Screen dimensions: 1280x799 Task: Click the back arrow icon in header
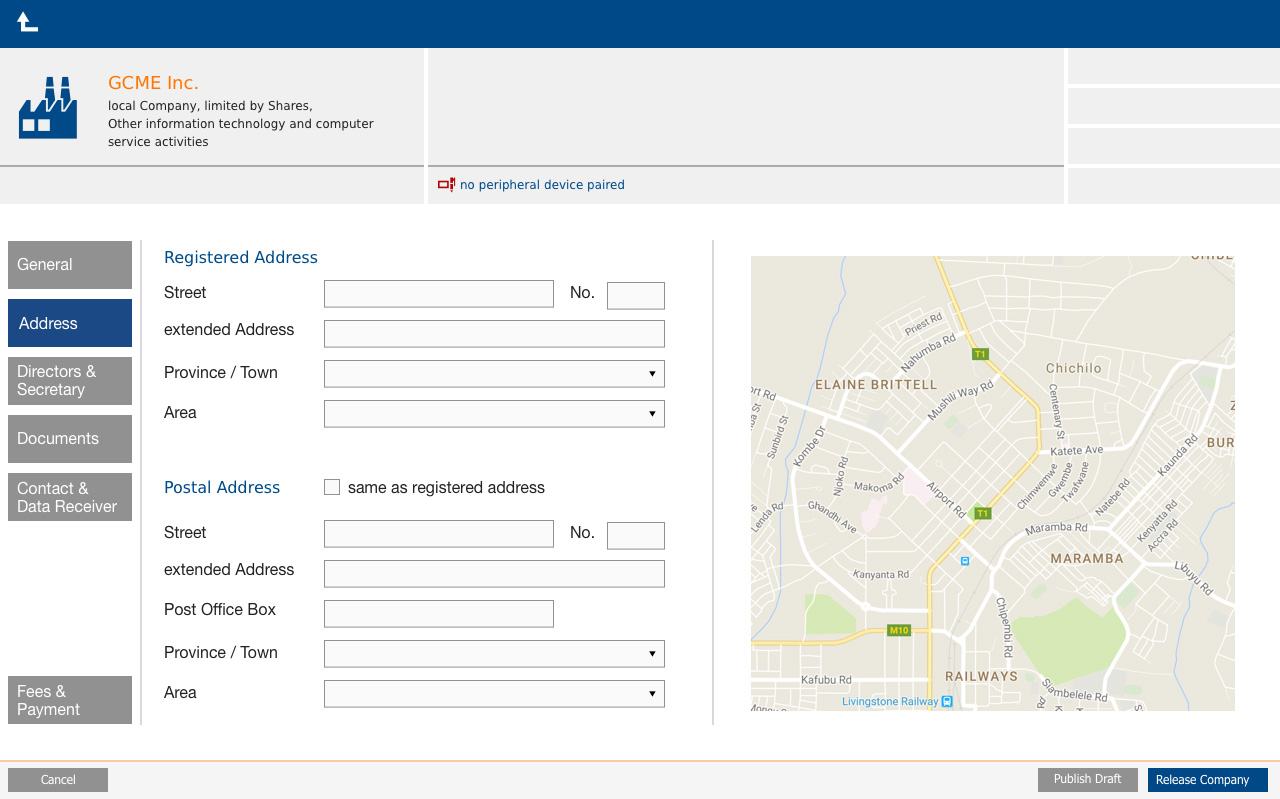(27, 22)
